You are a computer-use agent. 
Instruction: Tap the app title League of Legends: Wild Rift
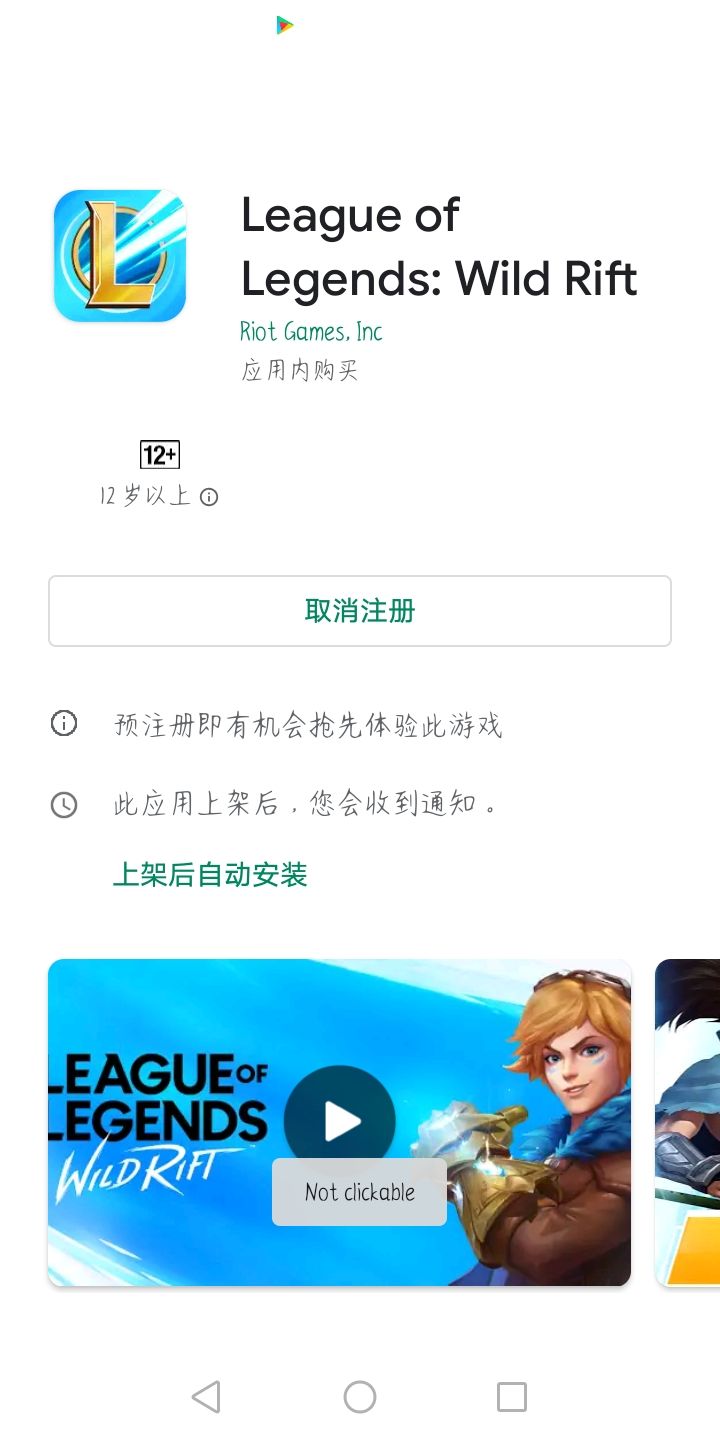point(439,247)
